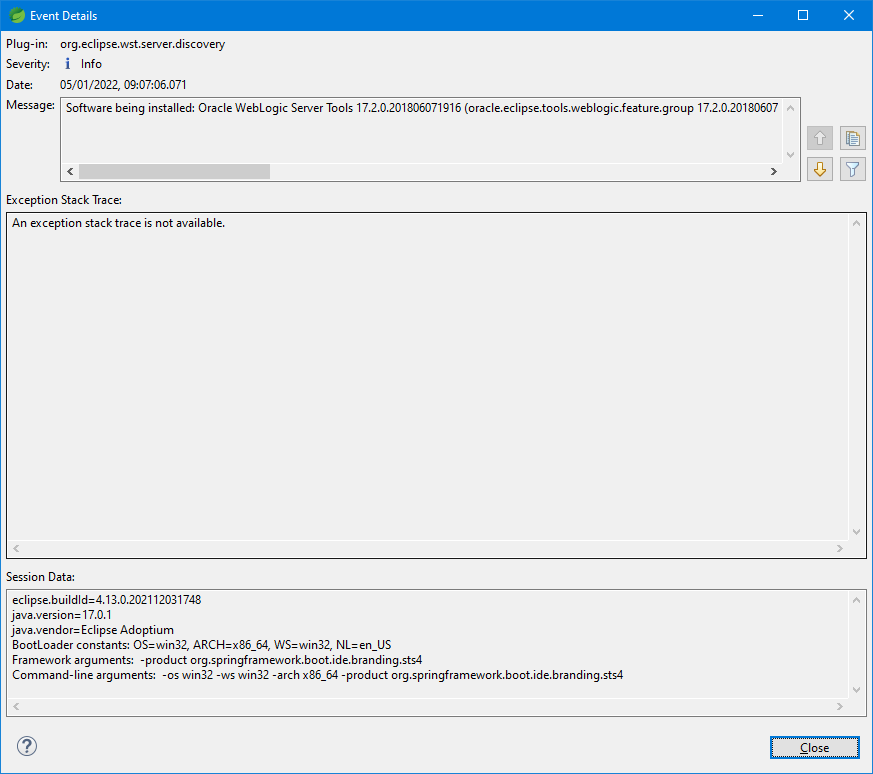
Task: Minimize the Event Details window
Action: point(758,15)
